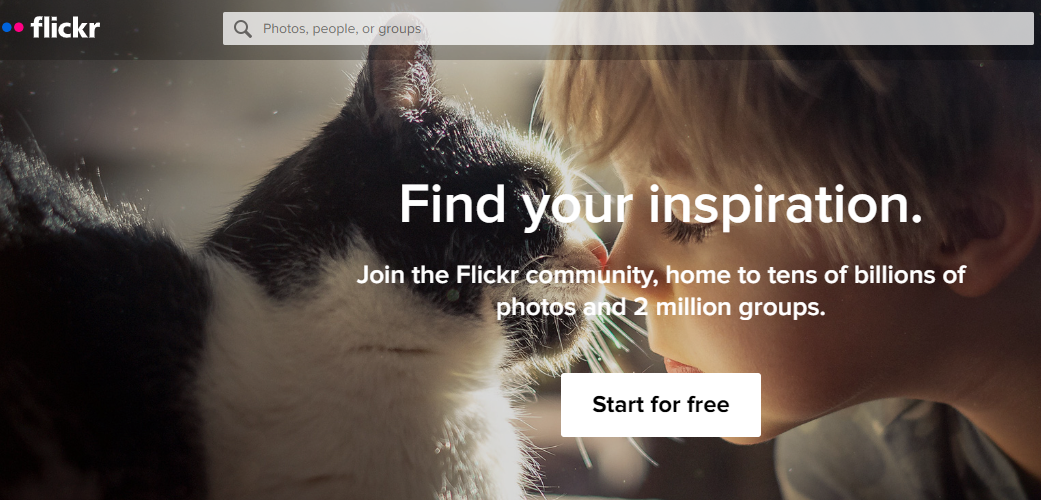Click the child's ear in the photo

(996, 226)
